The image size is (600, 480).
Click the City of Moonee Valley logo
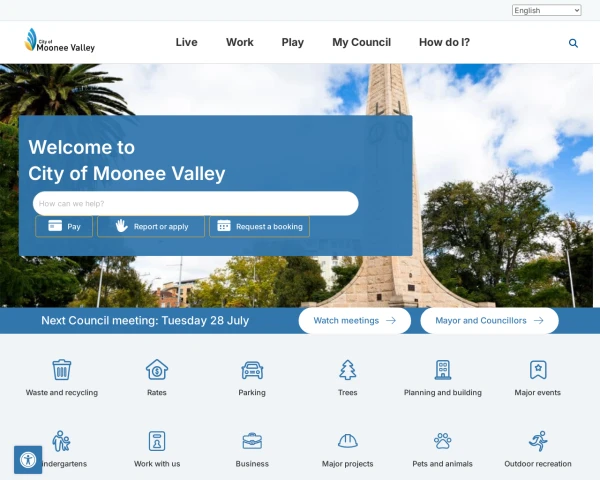(59, 40)
